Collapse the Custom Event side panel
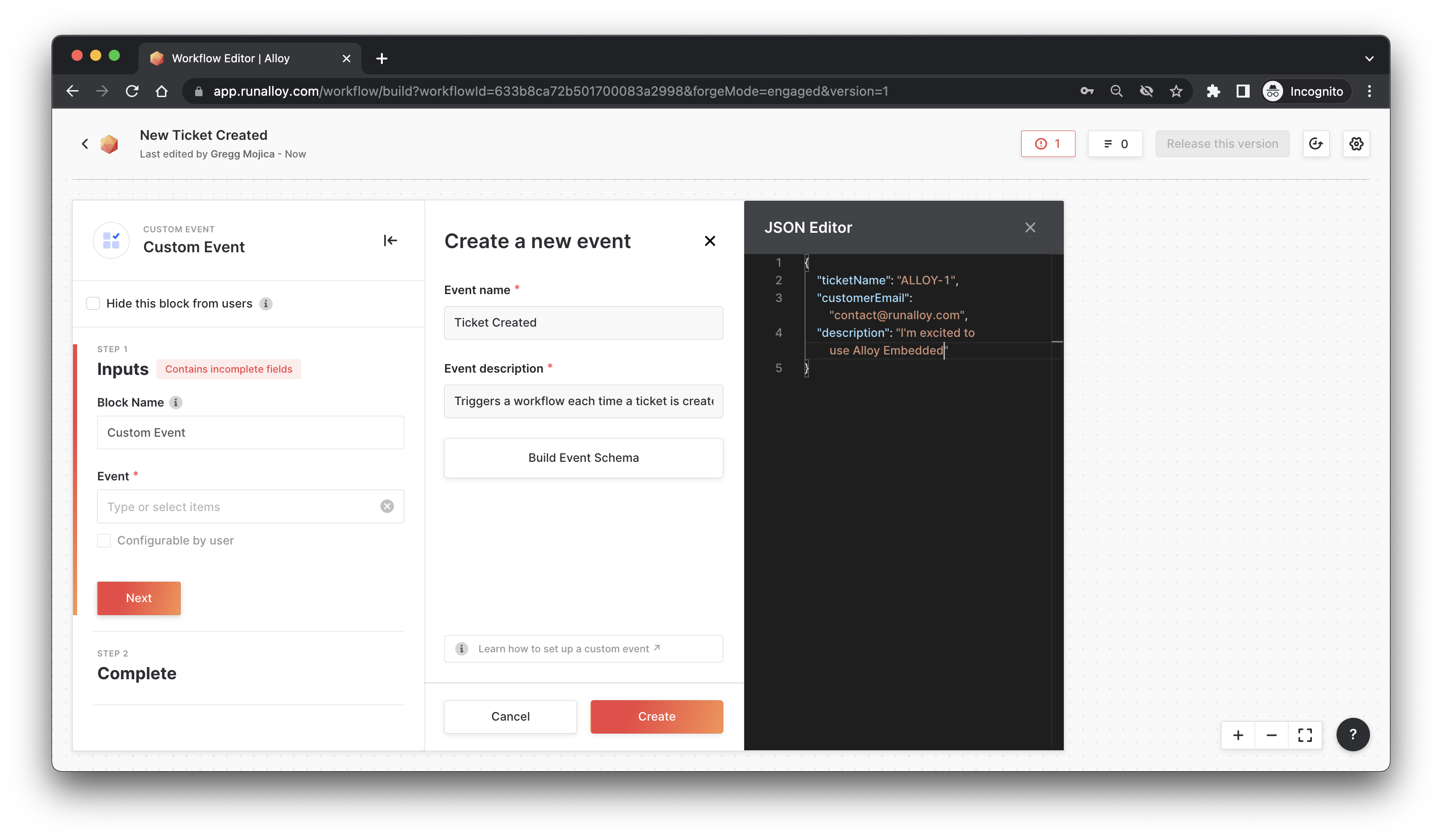Viewport: 1442px width, 840px height. point(390,240)
